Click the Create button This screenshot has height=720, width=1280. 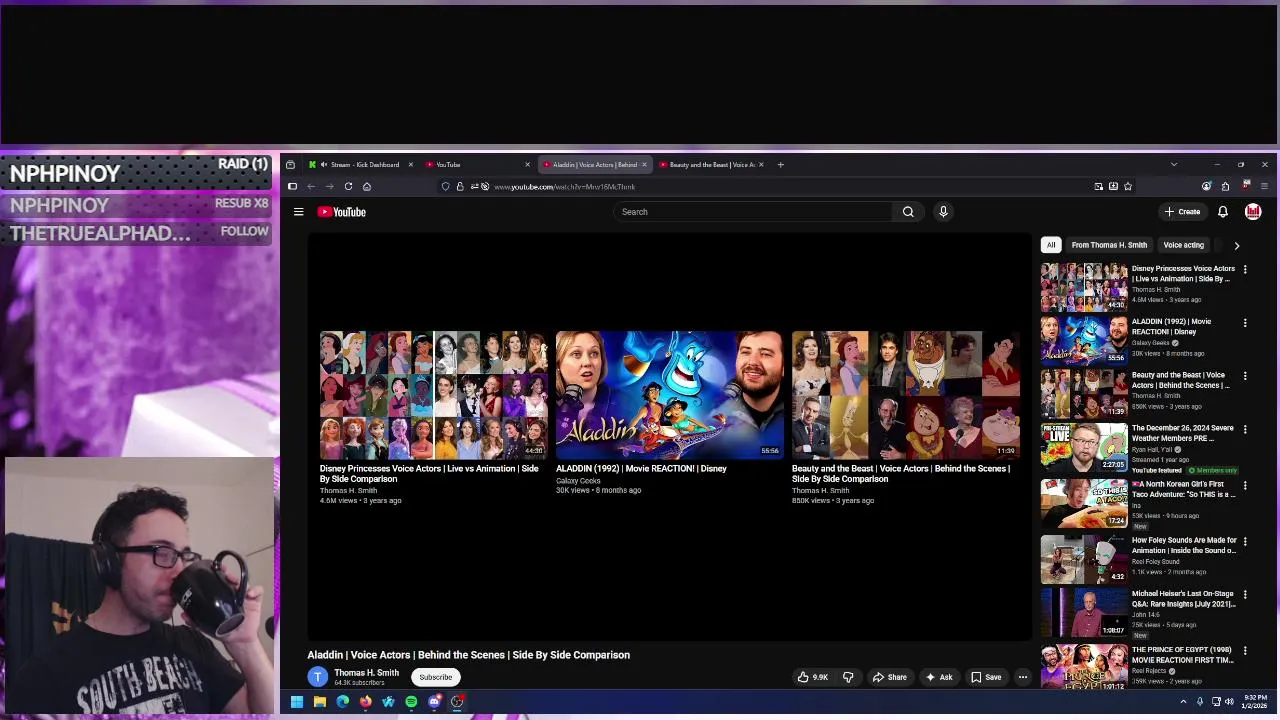[x=1182, y=212]
